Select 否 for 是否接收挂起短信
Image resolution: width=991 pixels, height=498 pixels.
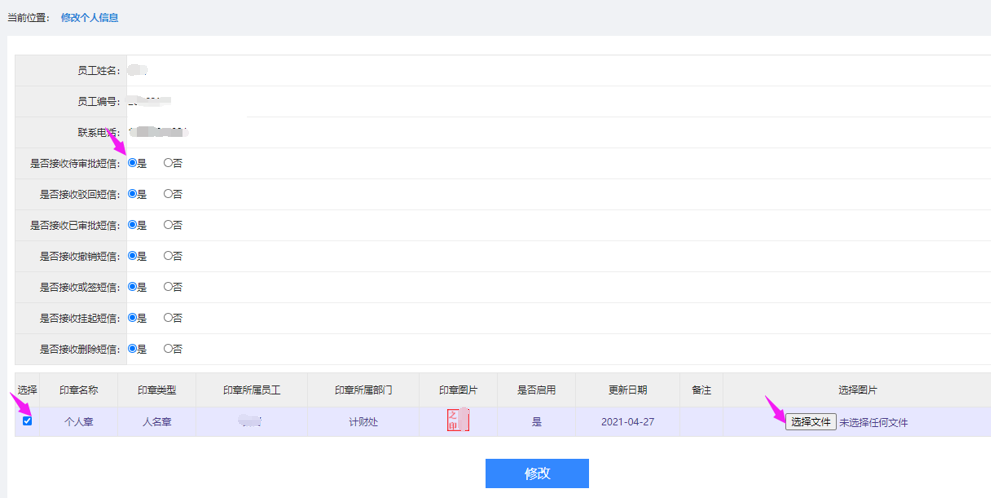coord(168,318)
